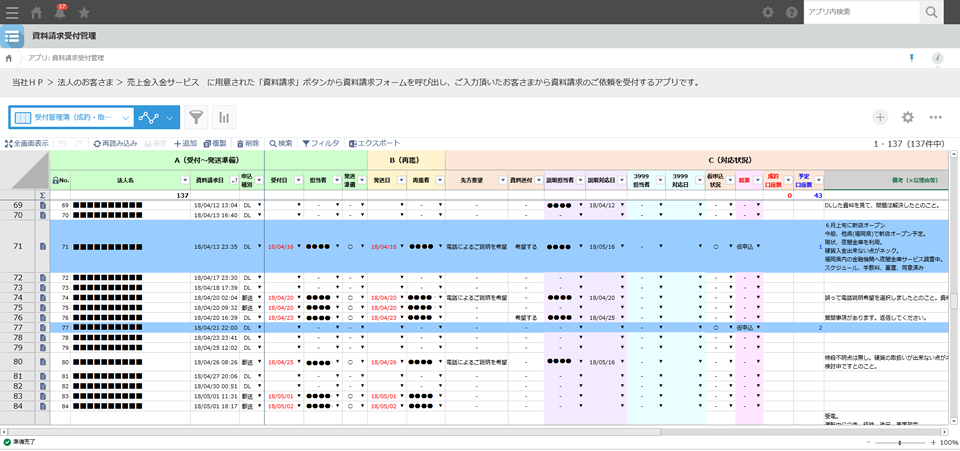Open the filter funnel icon button
Screen dimensions: 960x451
196,118
